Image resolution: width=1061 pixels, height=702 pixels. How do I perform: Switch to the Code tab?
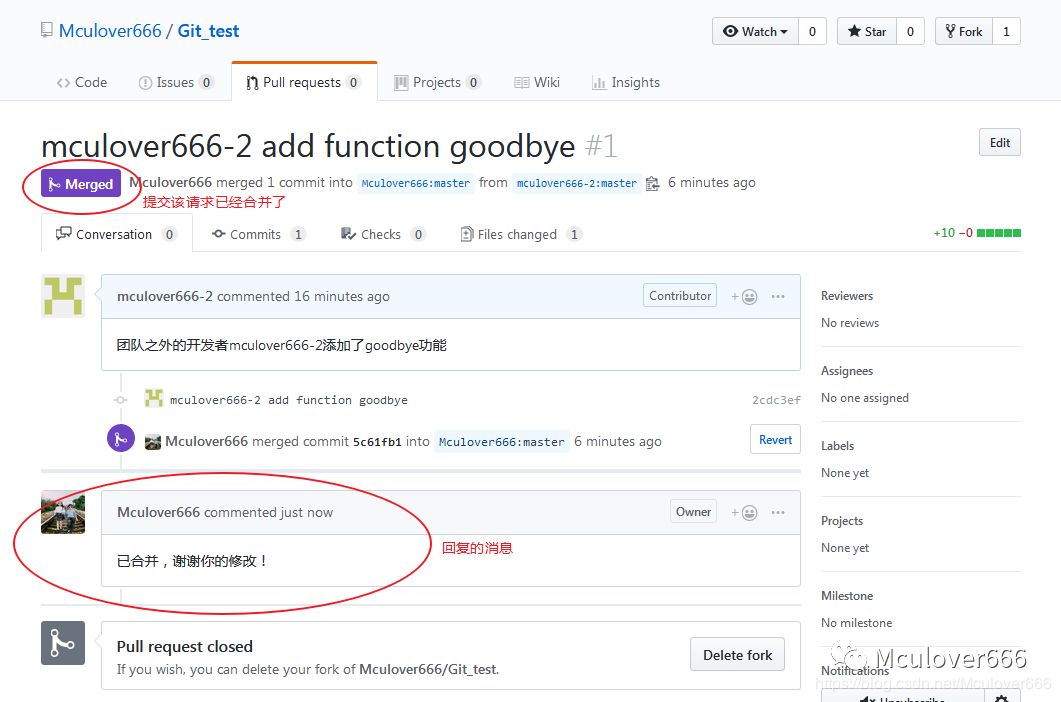tap(82, 82)
